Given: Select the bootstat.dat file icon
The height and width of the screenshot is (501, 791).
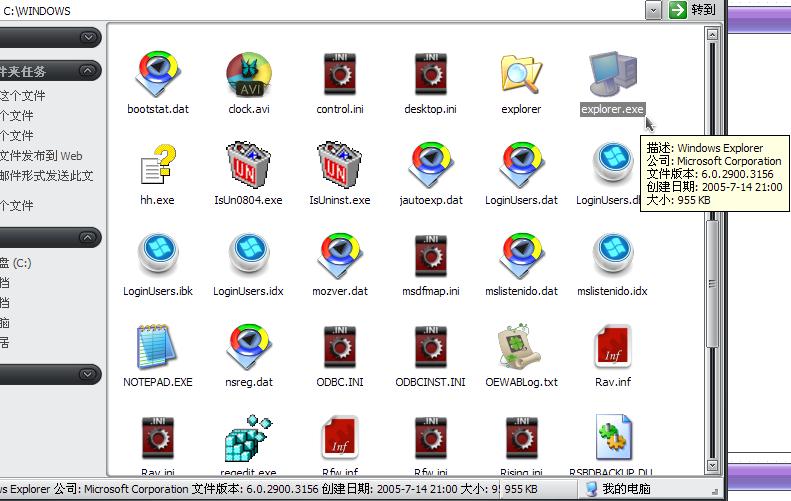Looking at the screenshot, I should coord(158,74).
